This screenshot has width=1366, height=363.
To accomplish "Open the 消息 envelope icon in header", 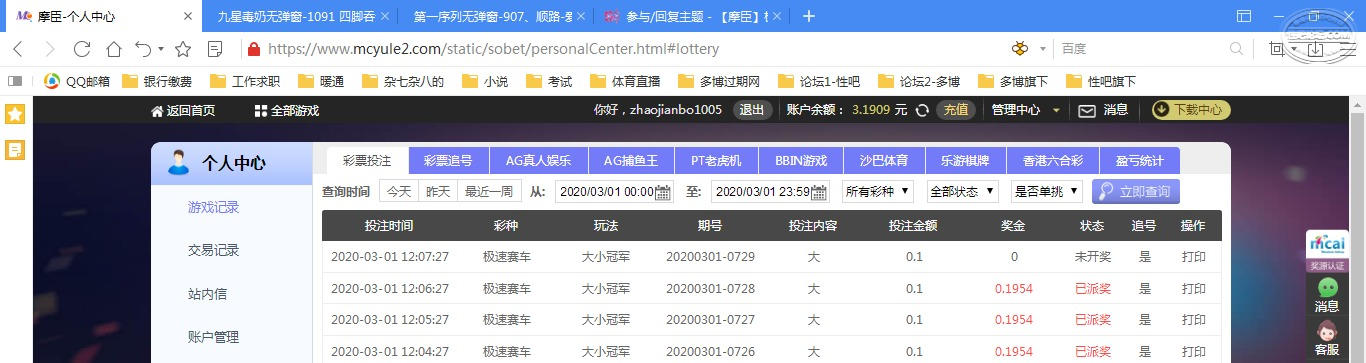I will (x=1087, y=111).
